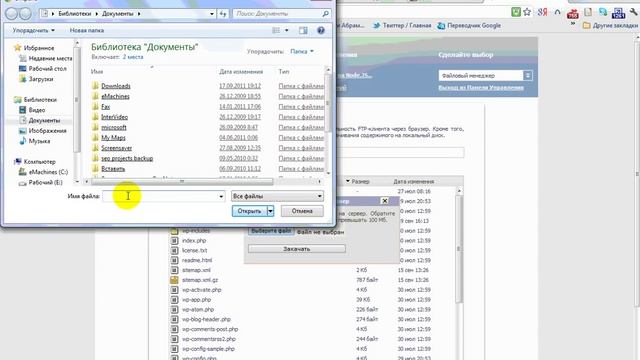Click the Back arrow in the file dialog
Viewport: 640px width, 360px height.
pos(11,13)
